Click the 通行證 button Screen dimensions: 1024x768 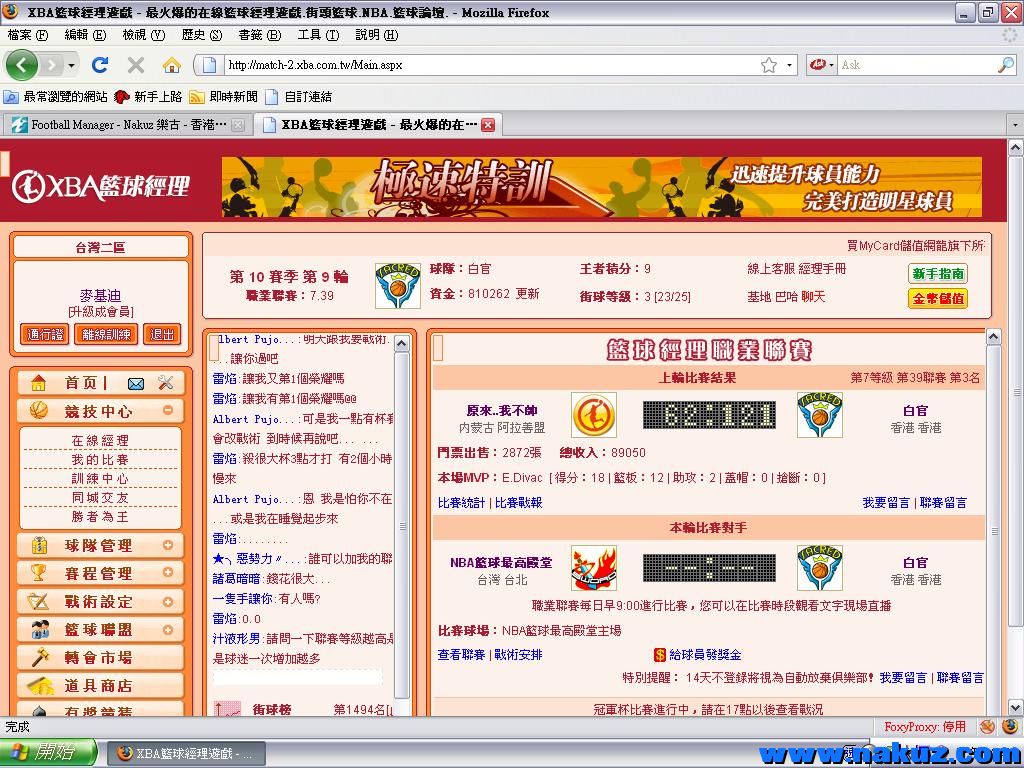click(45, 334)
